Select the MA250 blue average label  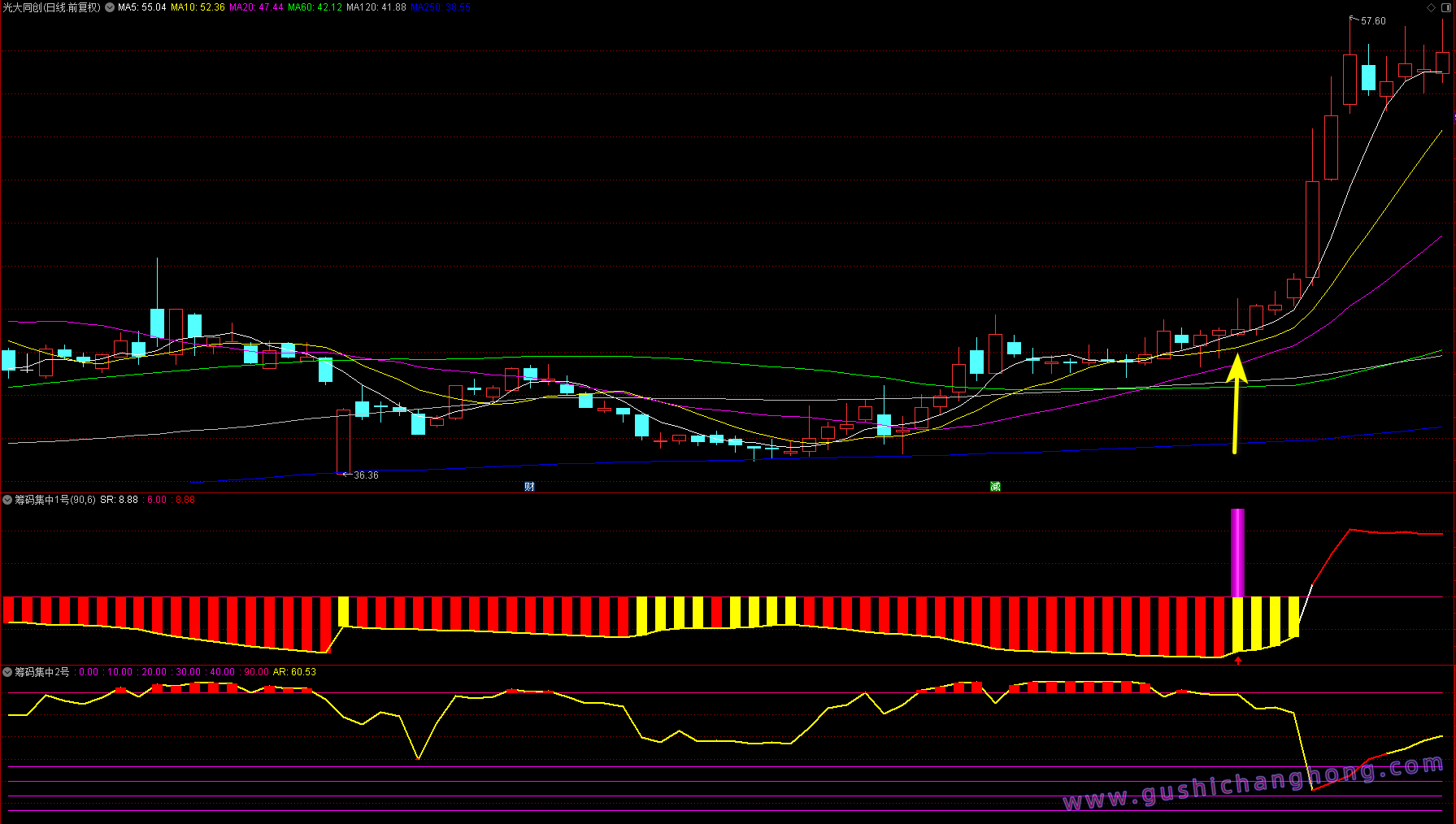[441, 7]
